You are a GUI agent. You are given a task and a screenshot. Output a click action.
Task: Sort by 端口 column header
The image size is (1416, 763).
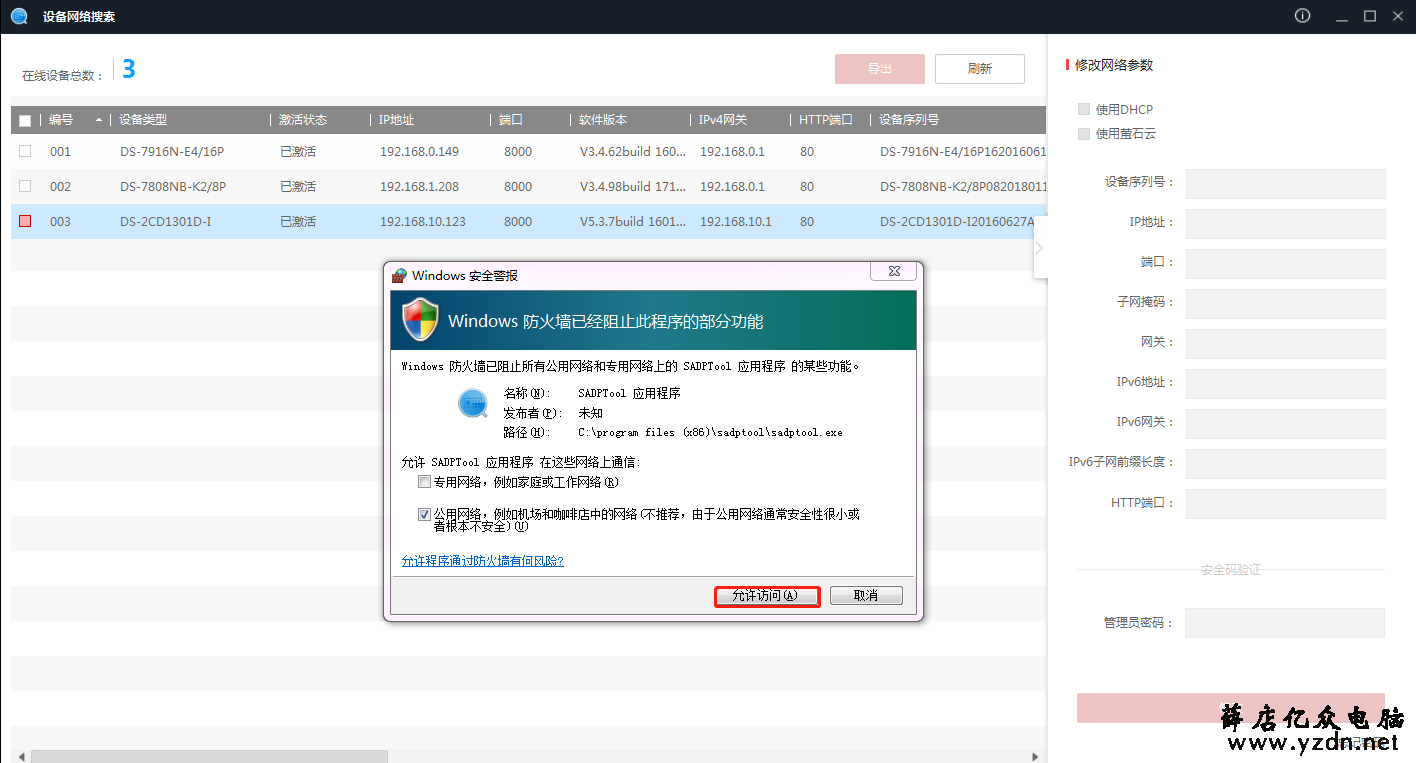(x=511, y=120)
